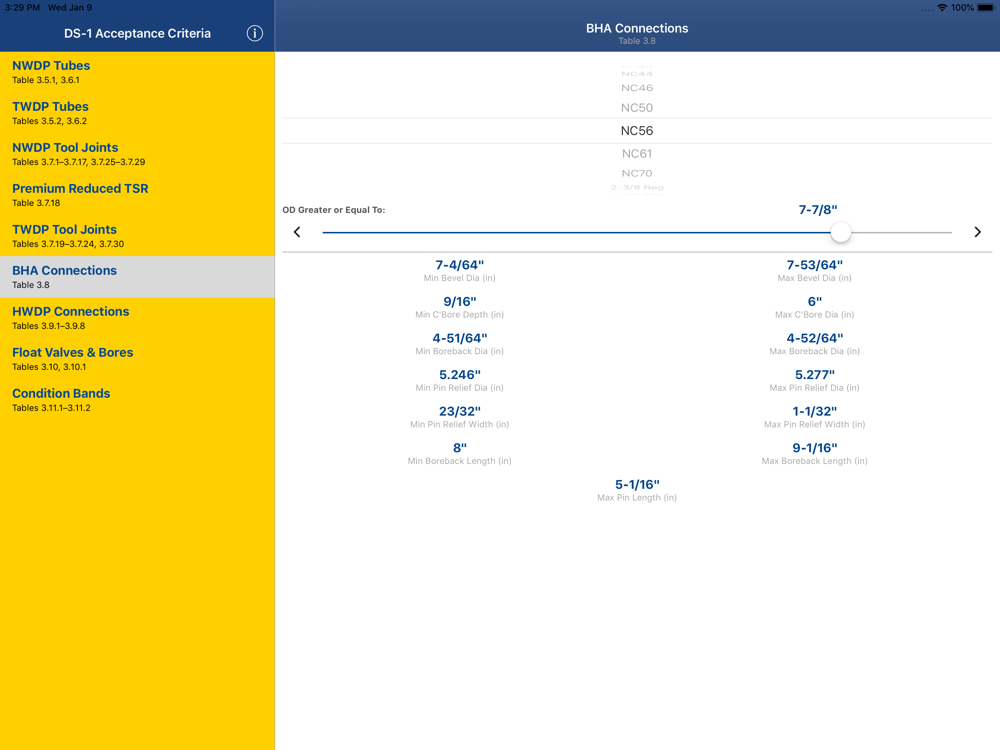
Task: Click the OD slider thumb
Action: point(841,232)
